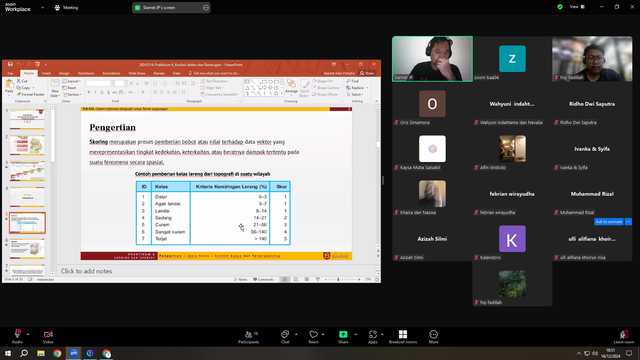Switch to the Slide Show ribbon tab
The width and height of the screenshot is (640, 360).
tap(137, 73)
